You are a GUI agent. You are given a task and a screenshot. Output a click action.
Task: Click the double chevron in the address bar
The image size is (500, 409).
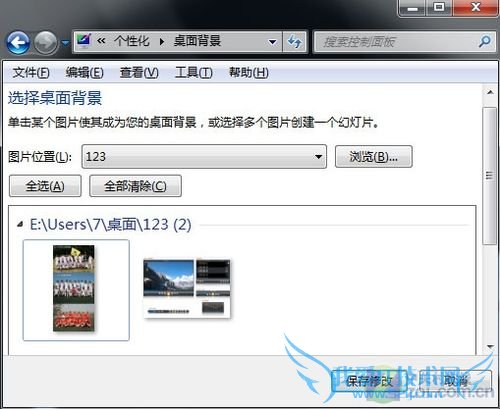click(x=101, y=41)
